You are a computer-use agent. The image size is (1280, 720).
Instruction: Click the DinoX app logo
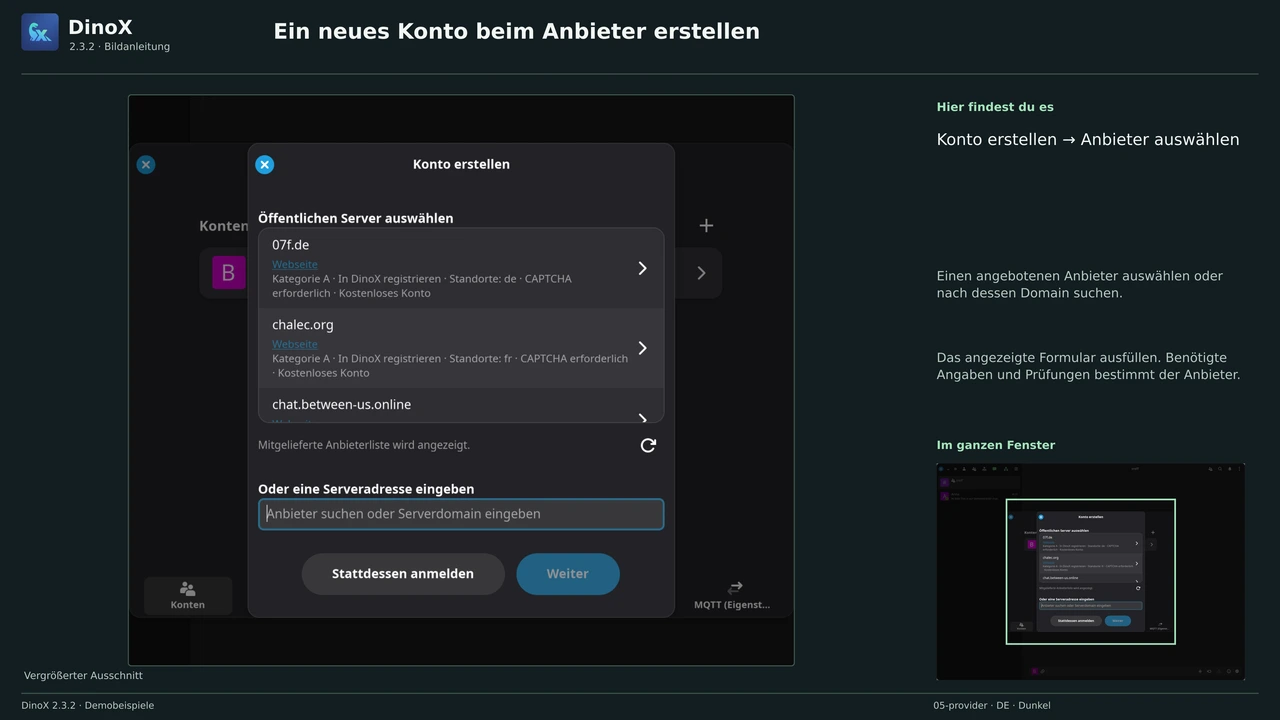40,32
